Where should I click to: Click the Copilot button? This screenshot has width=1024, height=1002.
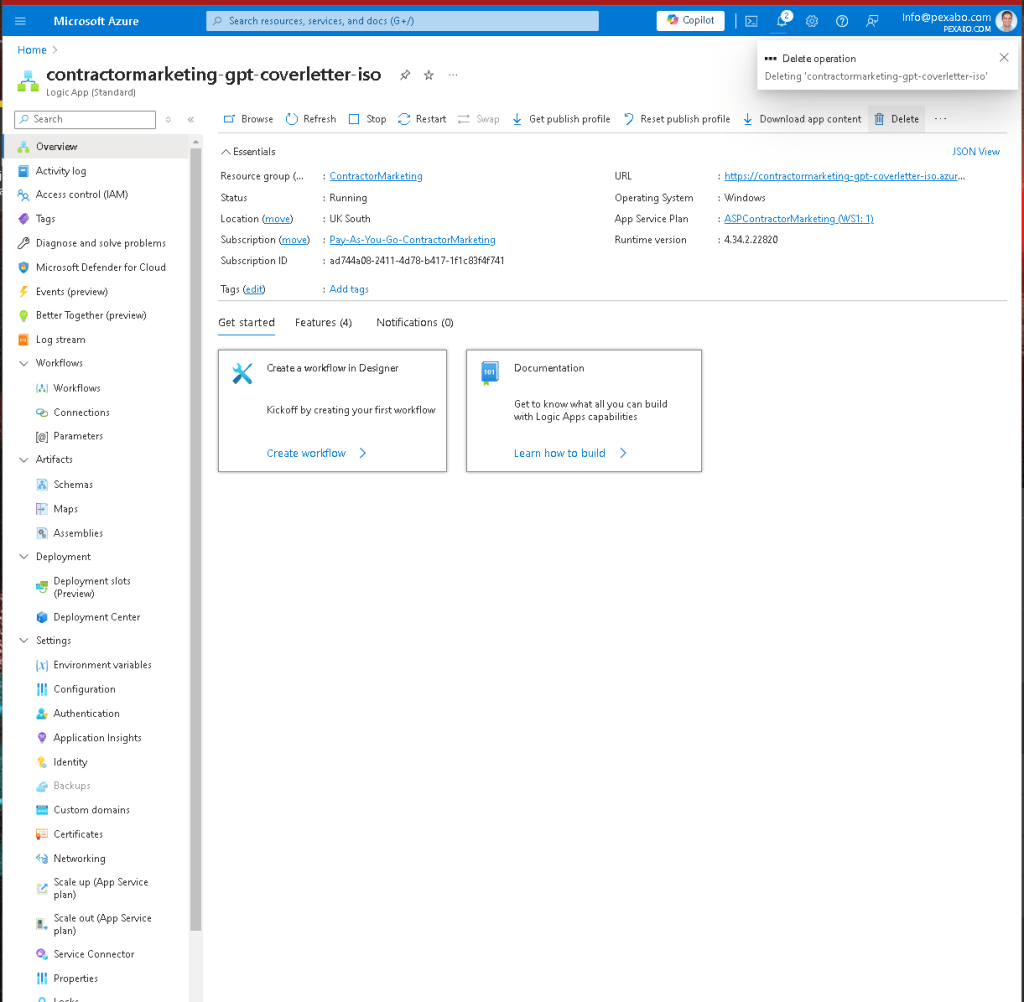click(x=690, y=20)
